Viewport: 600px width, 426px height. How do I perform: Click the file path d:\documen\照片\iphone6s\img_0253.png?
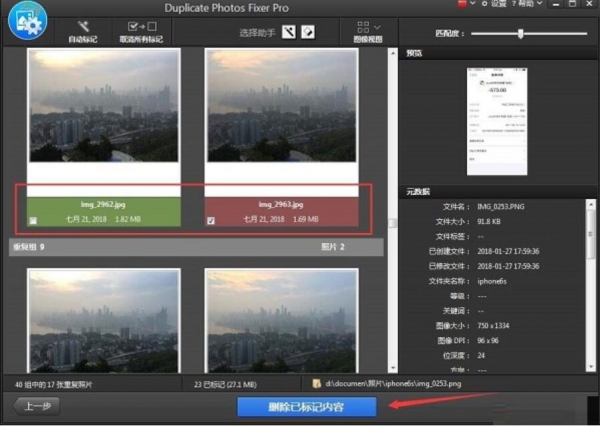pyautogui.click(x=393, y=384)
